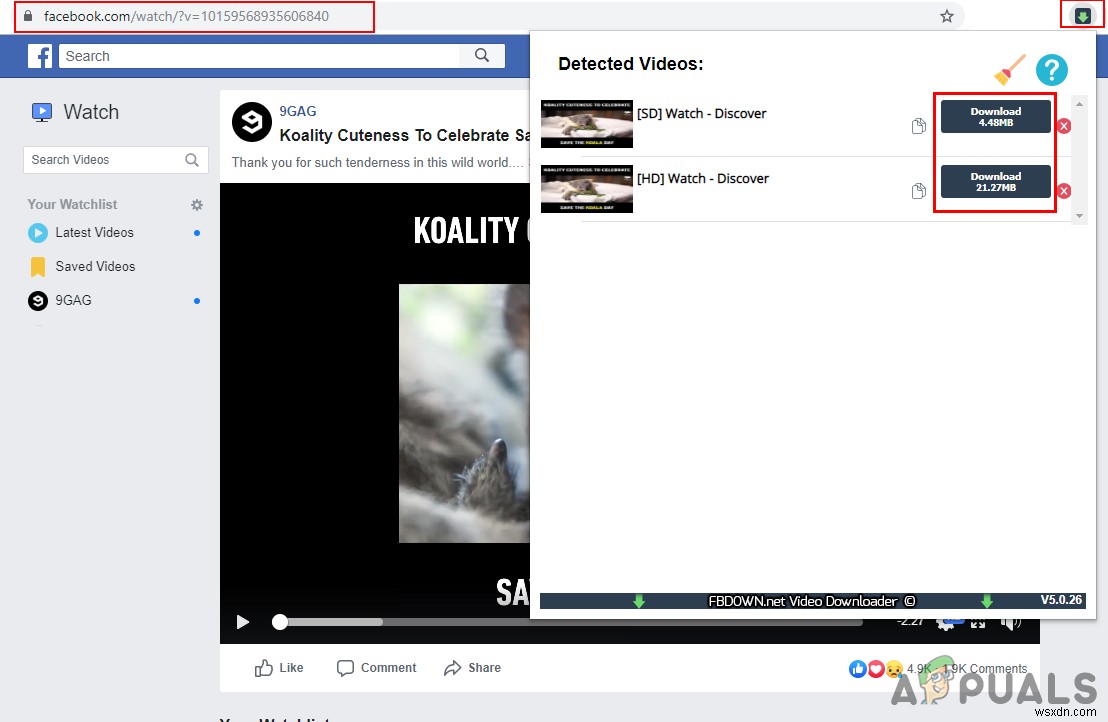Download the 21.27MB HD video

click(995, 181)
